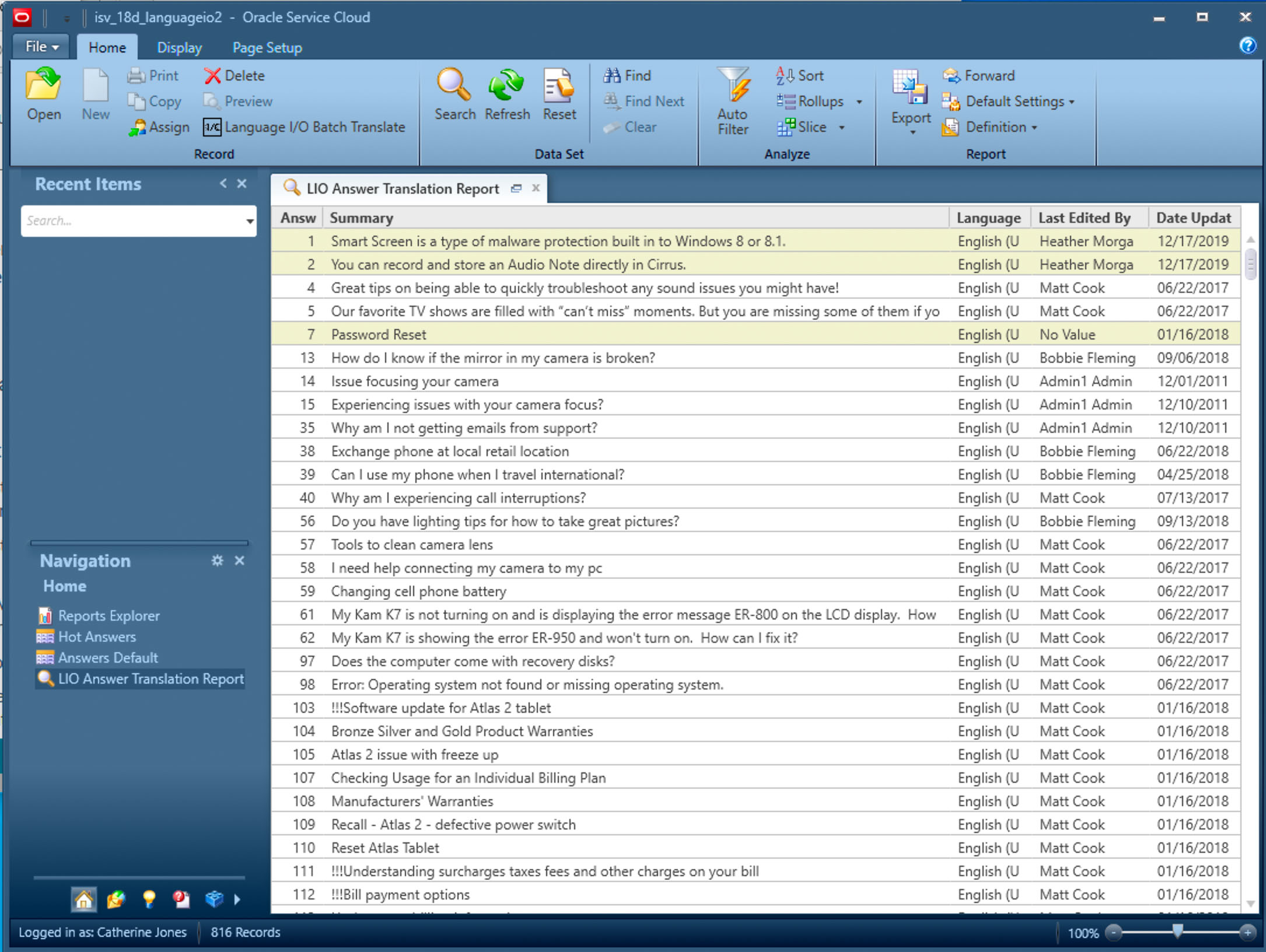1266x952 pixels.
Task: Select row 'Reset Atlas Tablet'
Action: point(756,848)
